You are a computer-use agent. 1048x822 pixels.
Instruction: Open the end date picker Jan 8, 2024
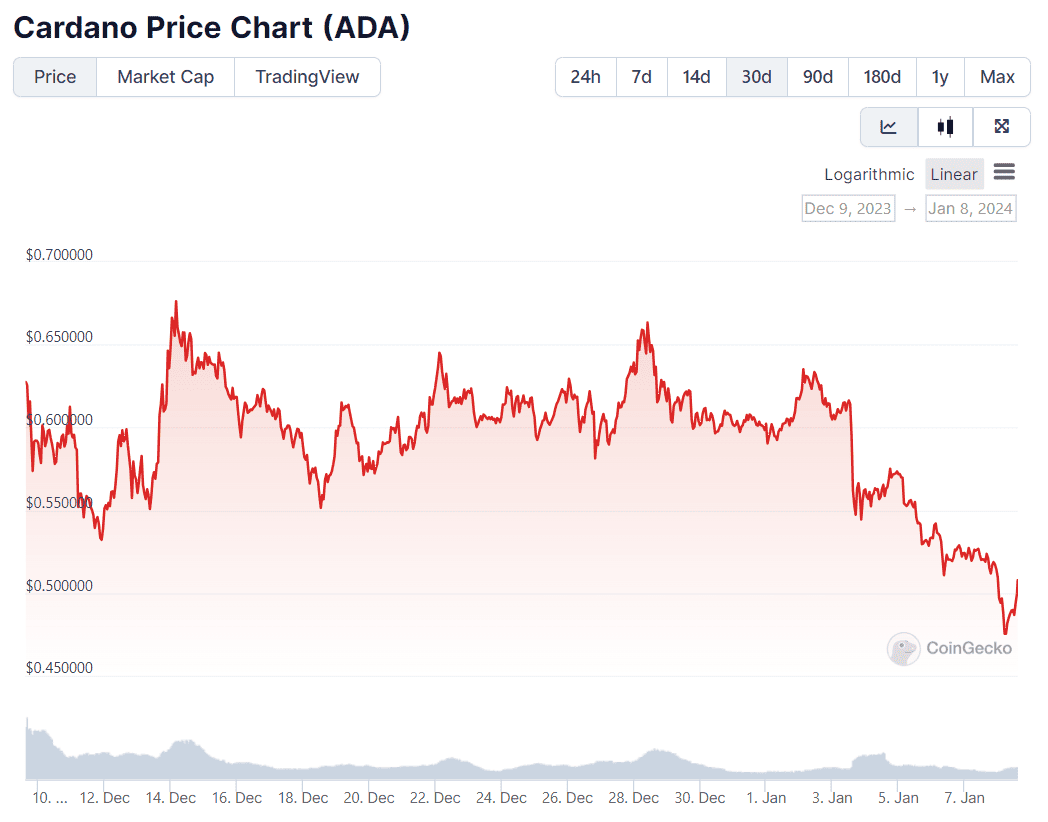coord(970,208)
